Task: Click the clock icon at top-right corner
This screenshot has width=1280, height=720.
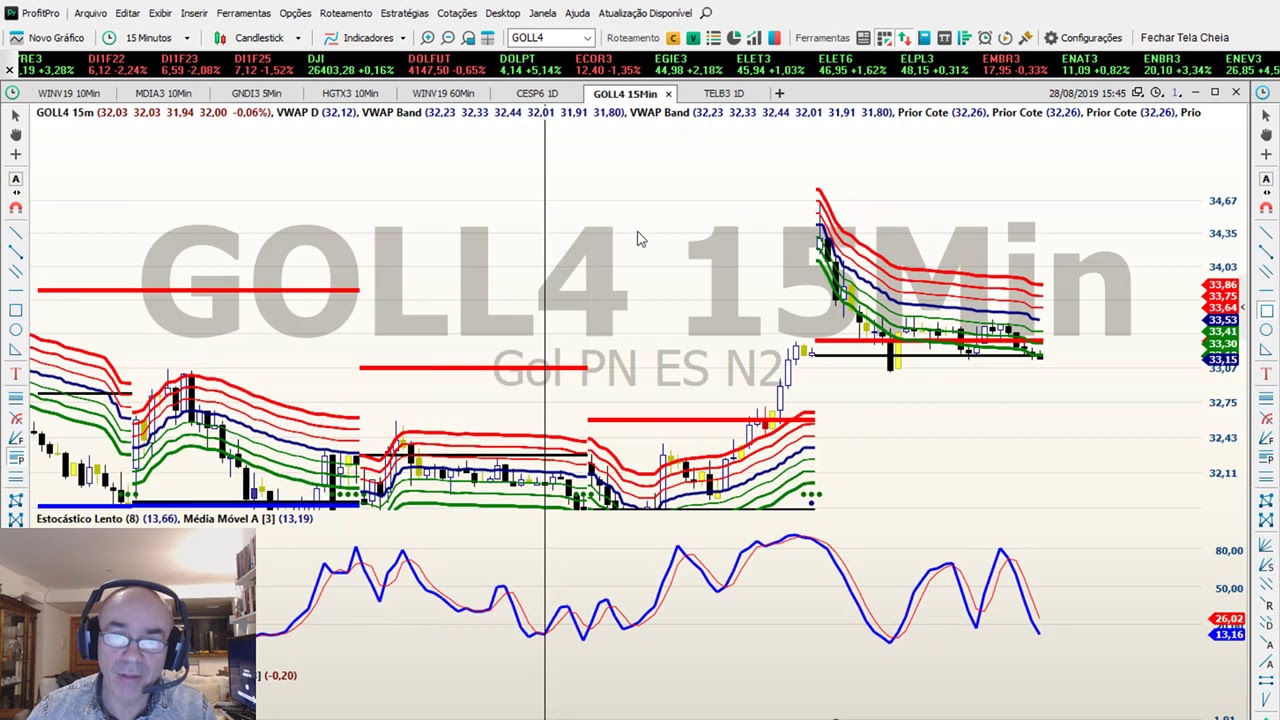Action: (1263, 93)
